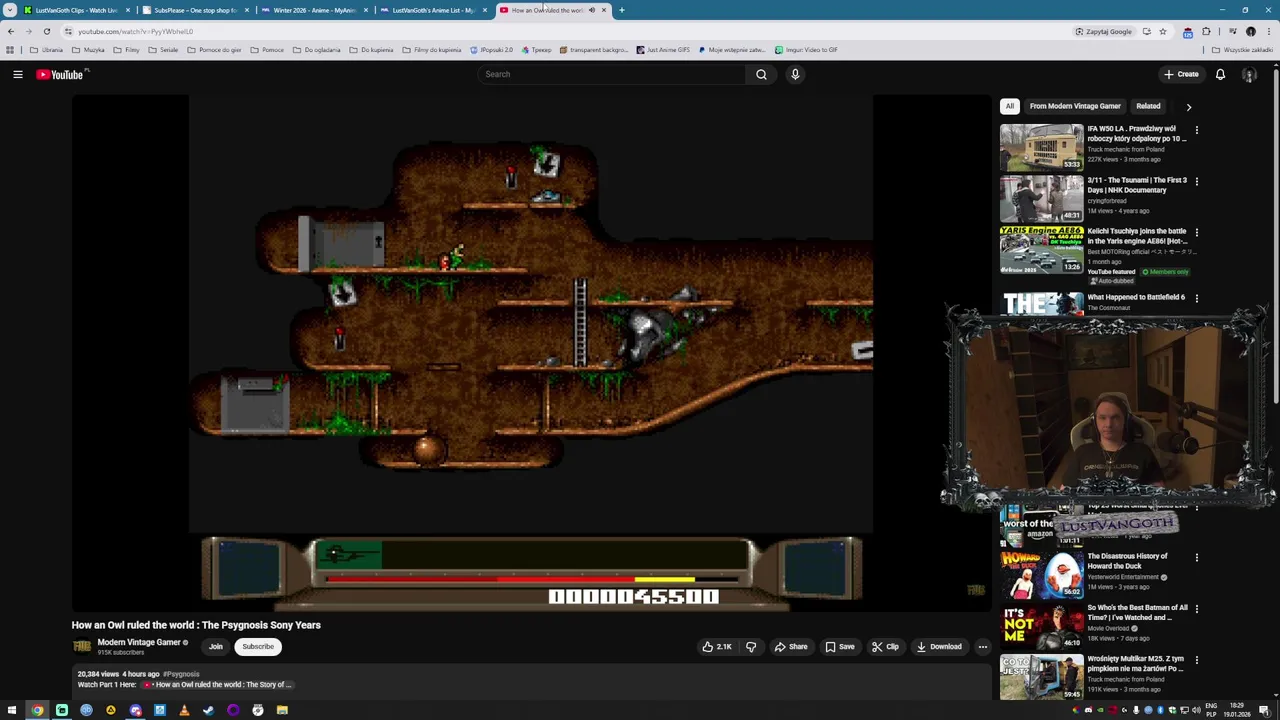Open the Seriale bookmark folder
The height and width of the screenshot is (720, 1280).
[163, 49]
